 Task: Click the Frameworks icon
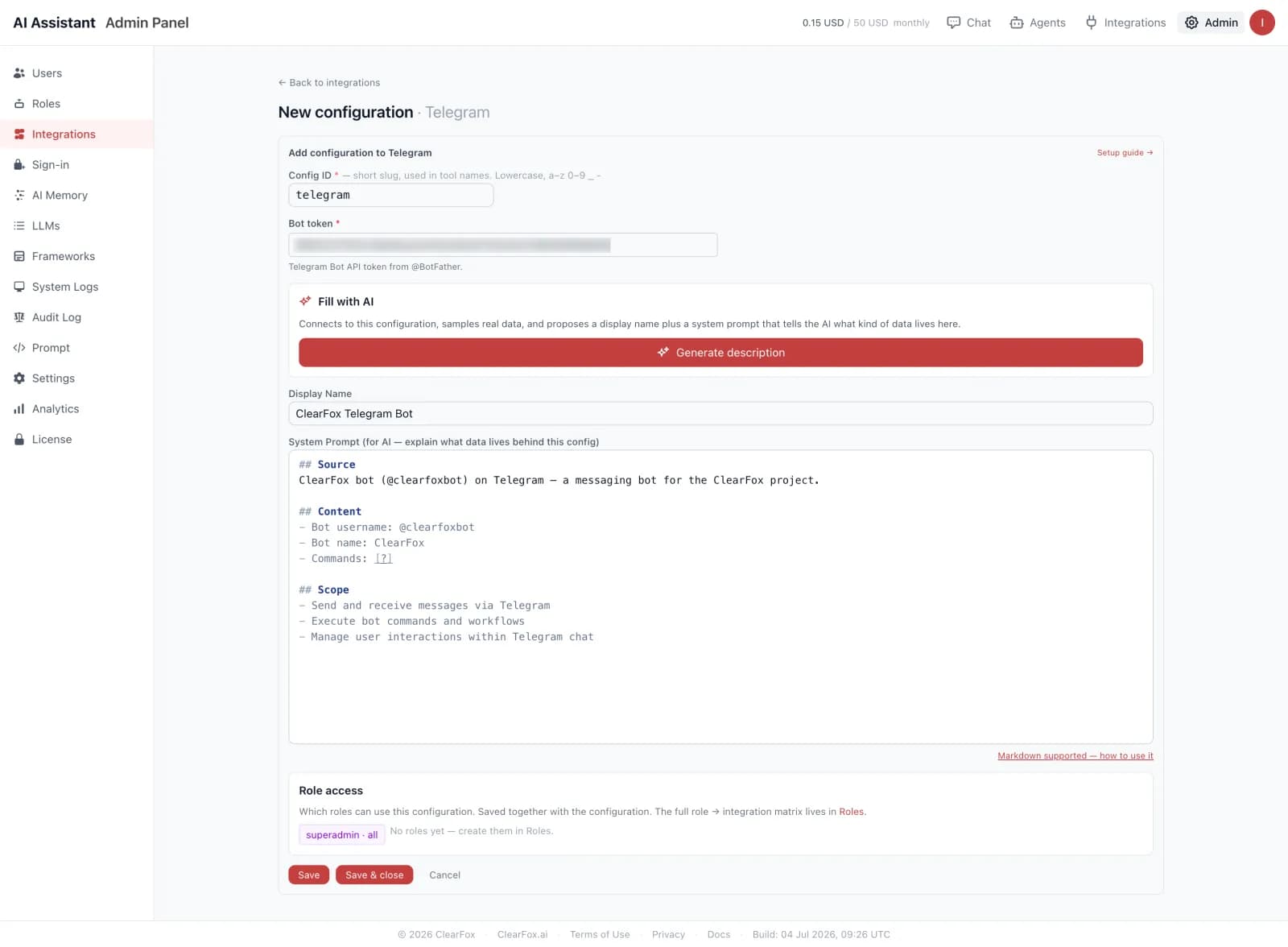[x=19, y=257]
